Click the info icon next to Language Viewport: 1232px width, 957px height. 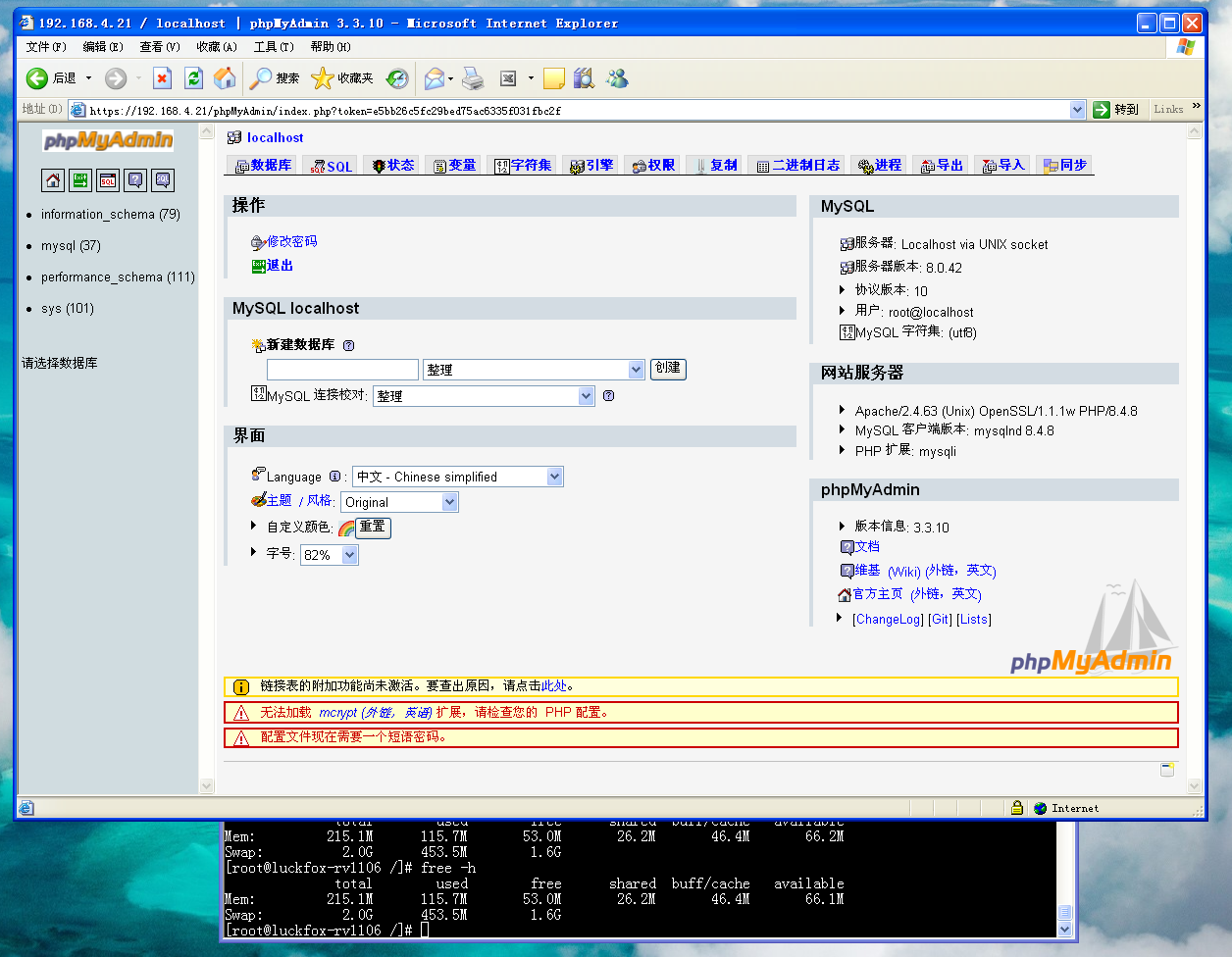point(334,477)
